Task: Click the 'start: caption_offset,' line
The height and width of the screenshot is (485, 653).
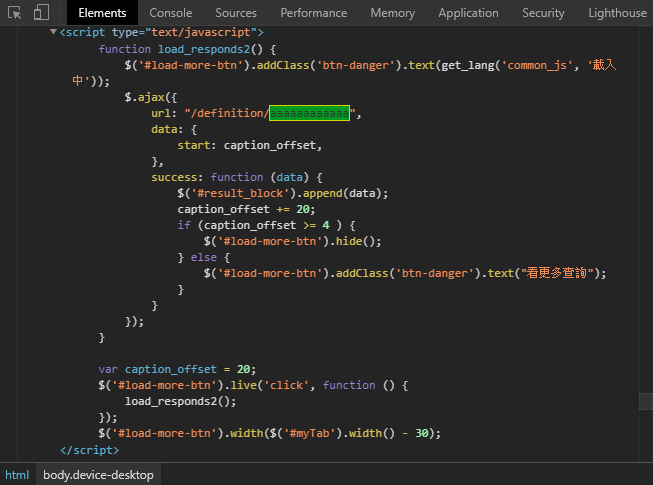Action: [x=249, y=145]
